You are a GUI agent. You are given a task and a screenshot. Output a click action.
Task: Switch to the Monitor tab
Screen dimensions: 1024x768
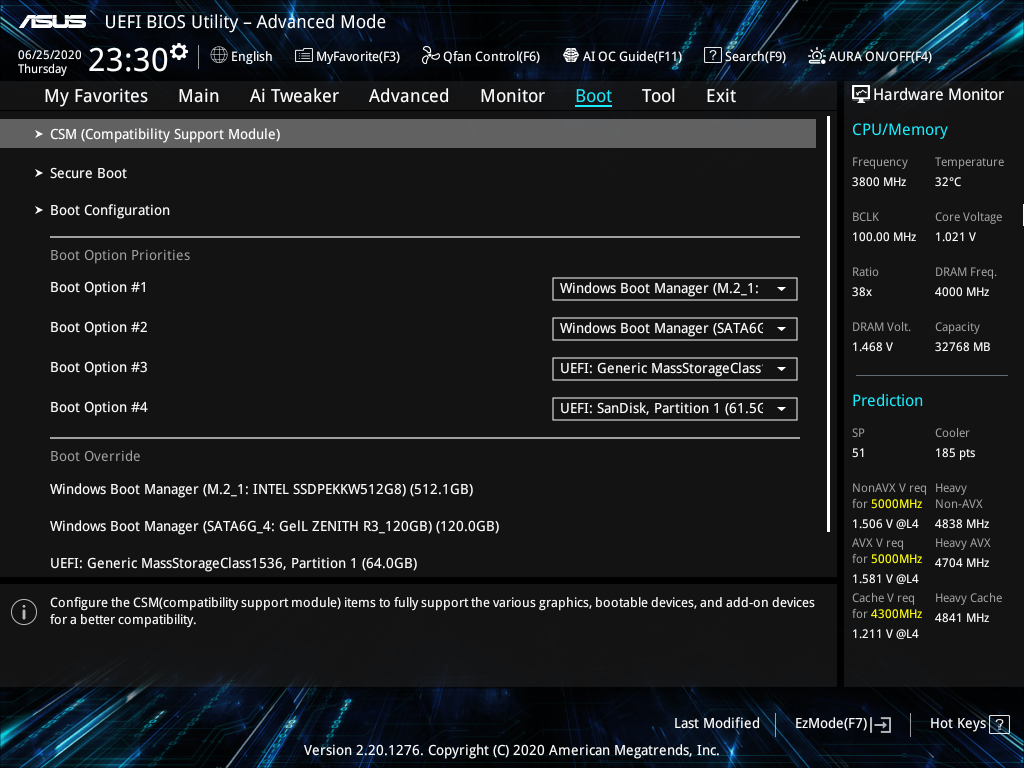[513, 96]
